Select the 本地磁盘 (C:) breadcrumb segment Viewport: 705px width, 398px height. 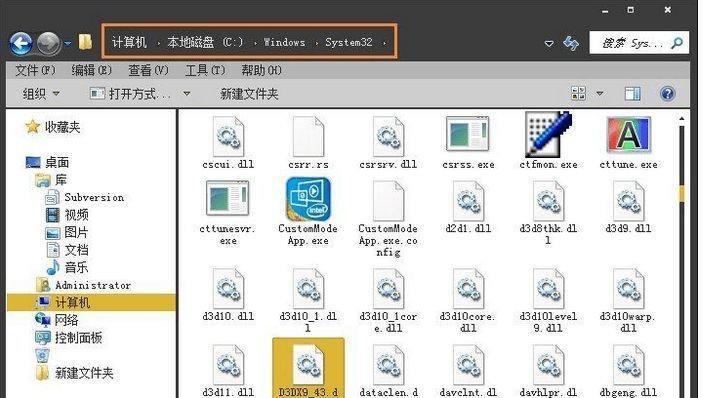pyautogui.click(x=205, y=42)
